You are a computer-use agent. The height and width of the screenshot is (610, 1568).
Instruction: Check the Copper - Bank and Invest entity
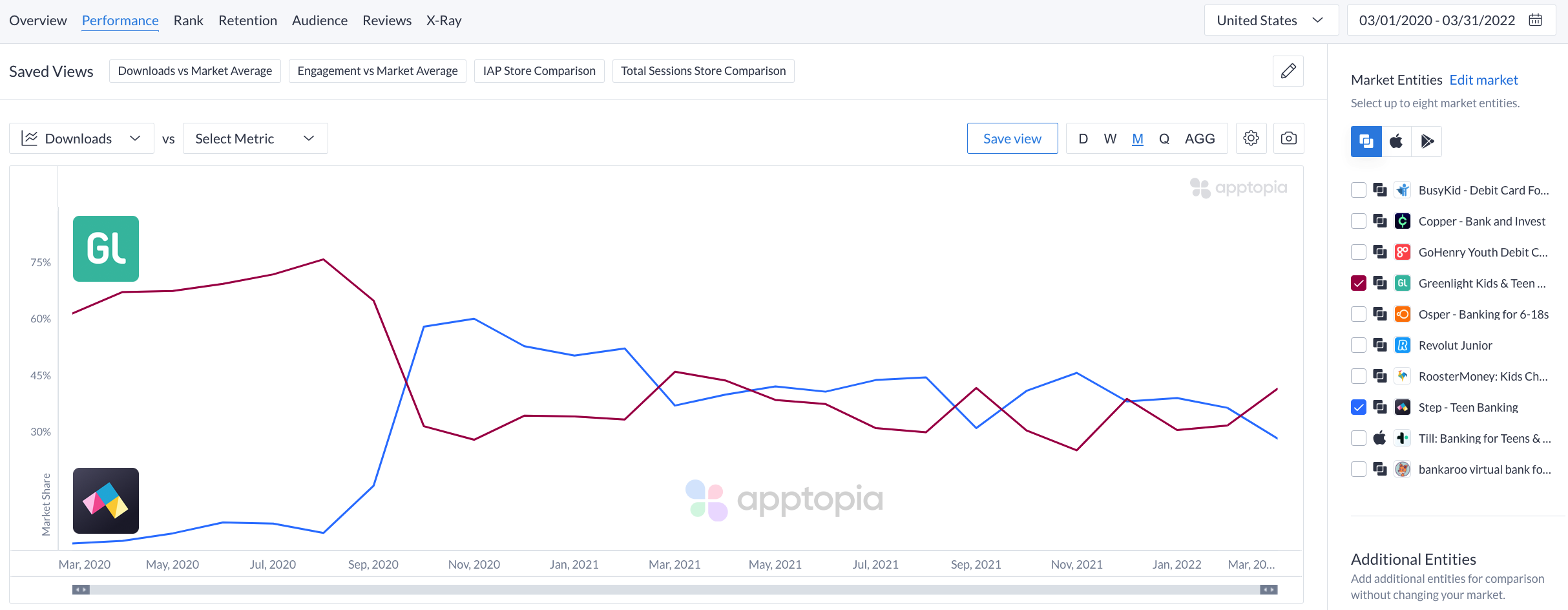[1358, 220]
